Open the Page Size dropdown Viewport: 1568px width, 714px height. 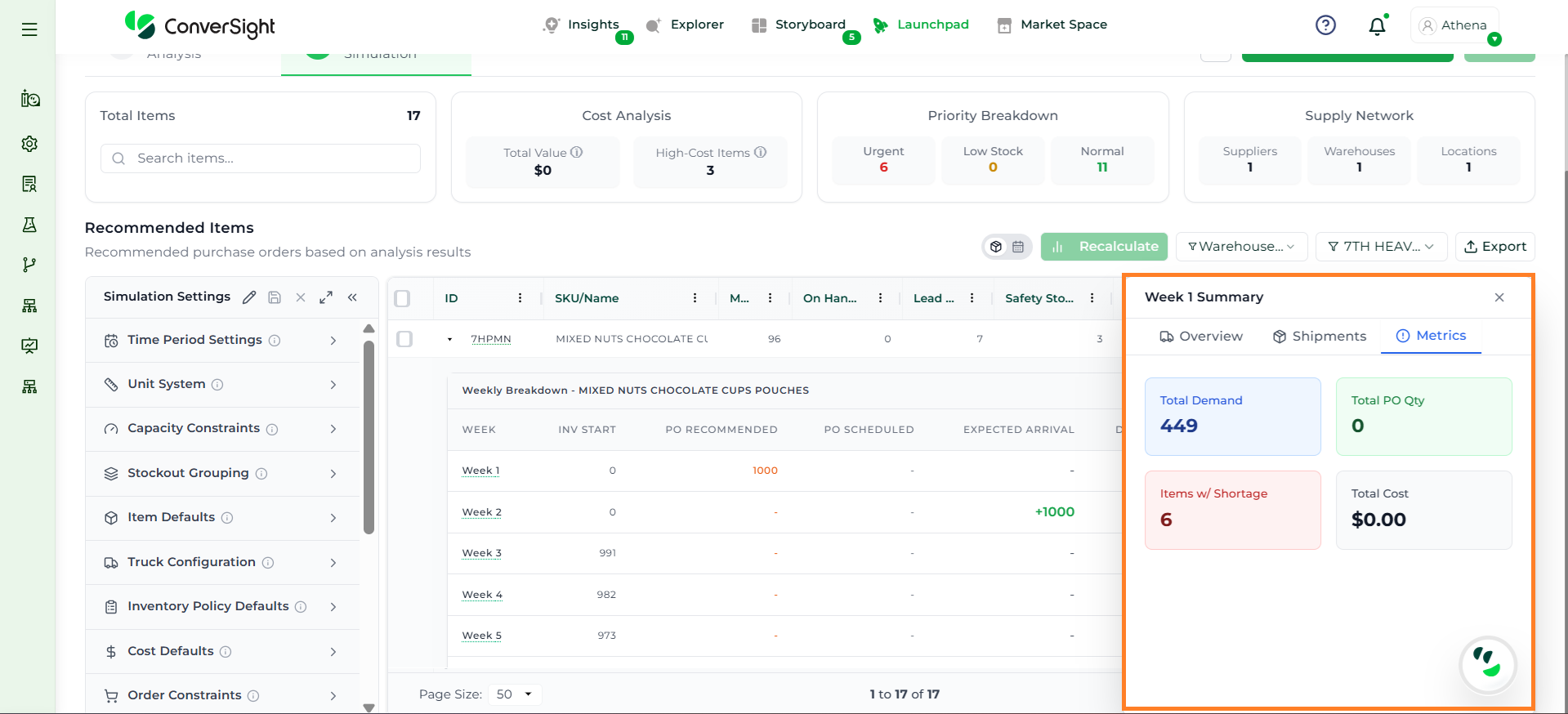(x=515, y=694)
